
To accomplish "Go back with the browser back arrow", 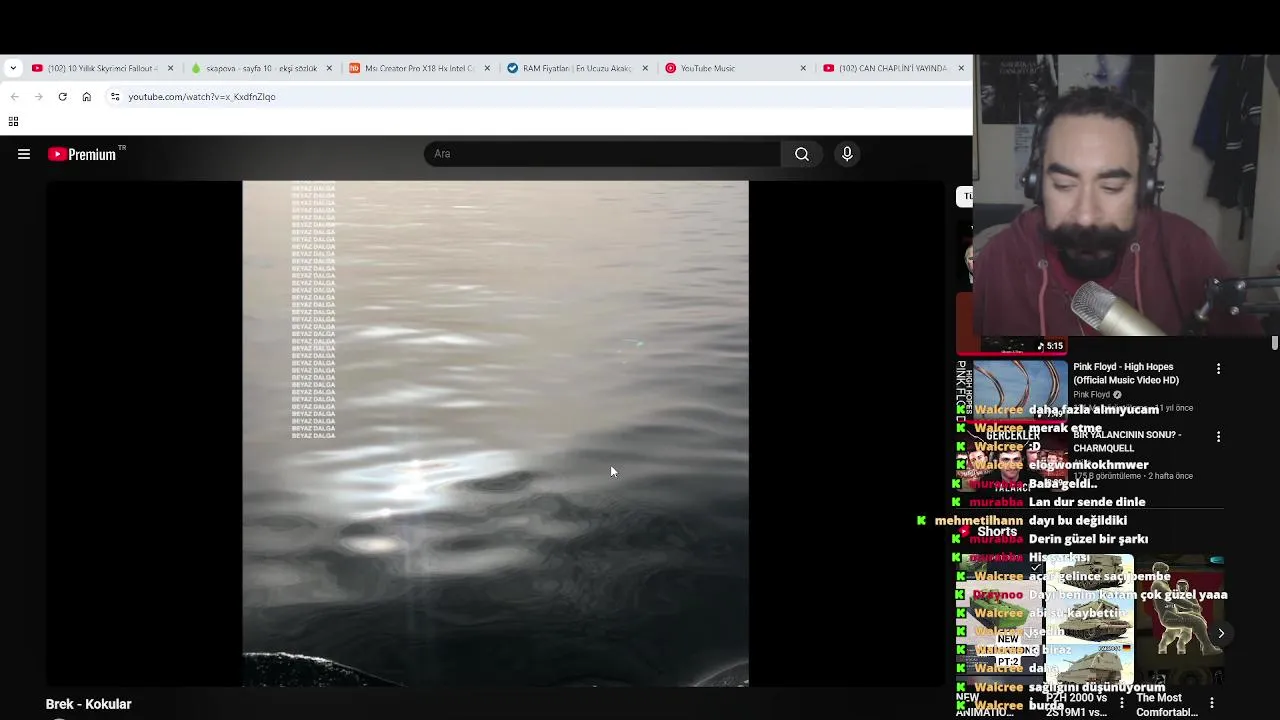I will (14, 97).
